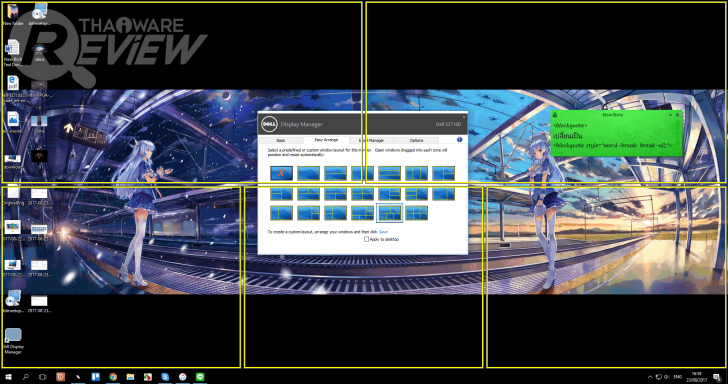Screen dimensions: 728x384
Task: Open the green LINE app on taskbar
Action: [x=200, y=377]
